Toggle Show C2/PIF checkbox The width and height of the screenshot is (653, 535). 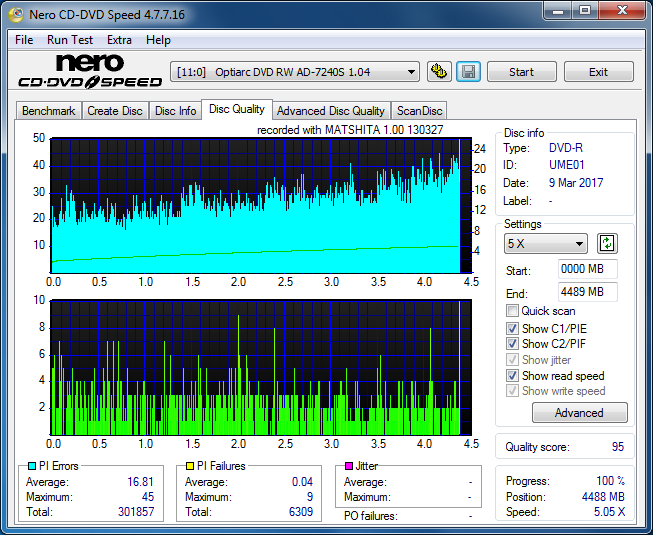point(512,343)
